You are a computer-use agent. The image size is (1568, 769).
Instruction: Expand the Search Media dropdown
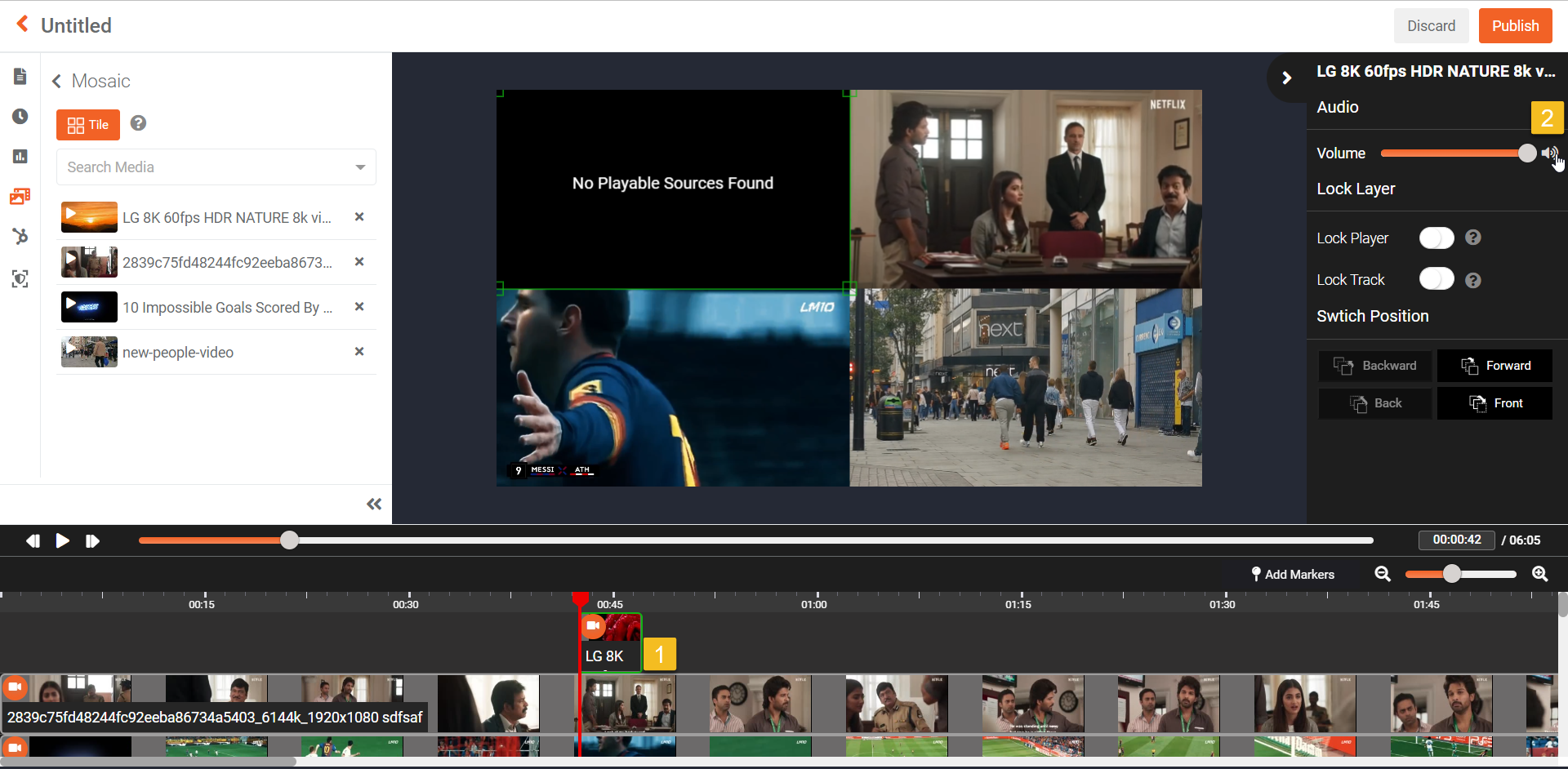click(360, 167)
